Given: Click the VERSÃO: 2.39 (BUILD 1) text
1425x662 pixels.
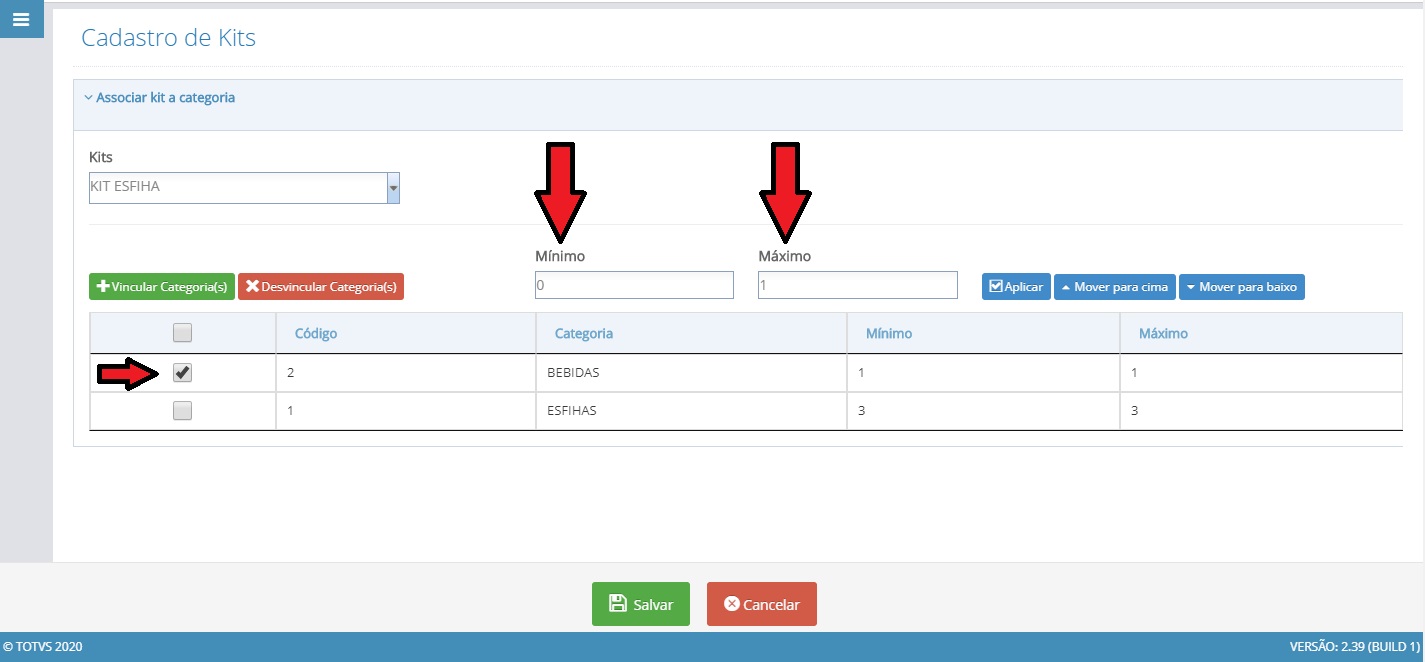Looking at the screenshot, I should click(1355, 647).
